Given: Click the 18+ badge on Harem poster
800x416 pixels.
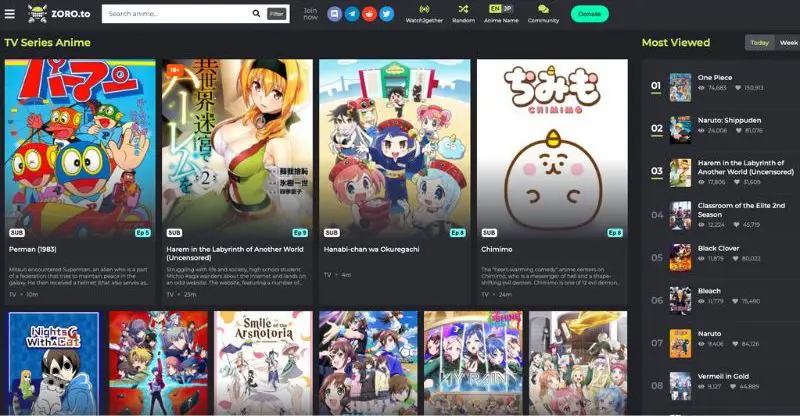Looking at the screenshot, I should (x=174, y=69).
